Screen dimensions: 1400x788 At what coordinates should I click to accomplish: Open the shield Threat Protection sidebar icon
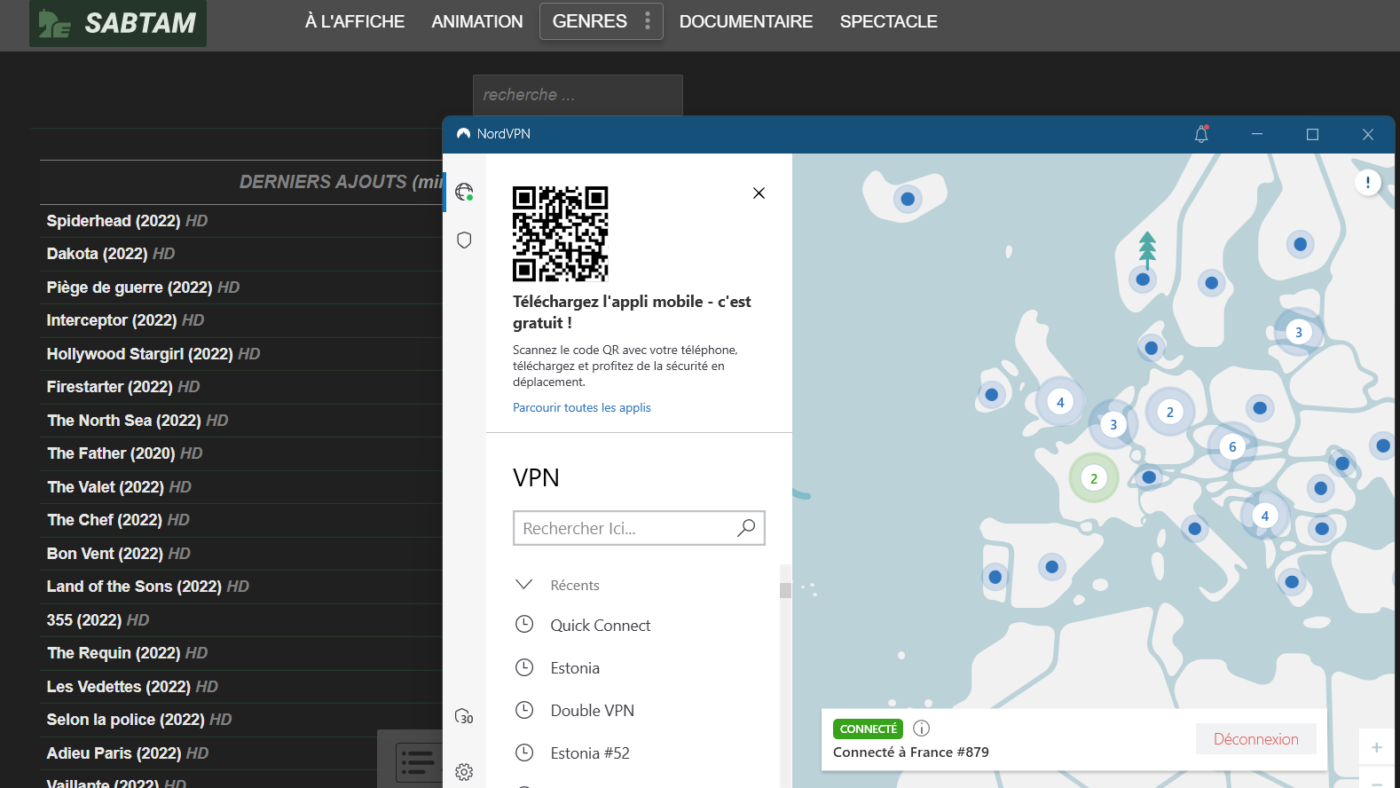[x=464, y=240]
